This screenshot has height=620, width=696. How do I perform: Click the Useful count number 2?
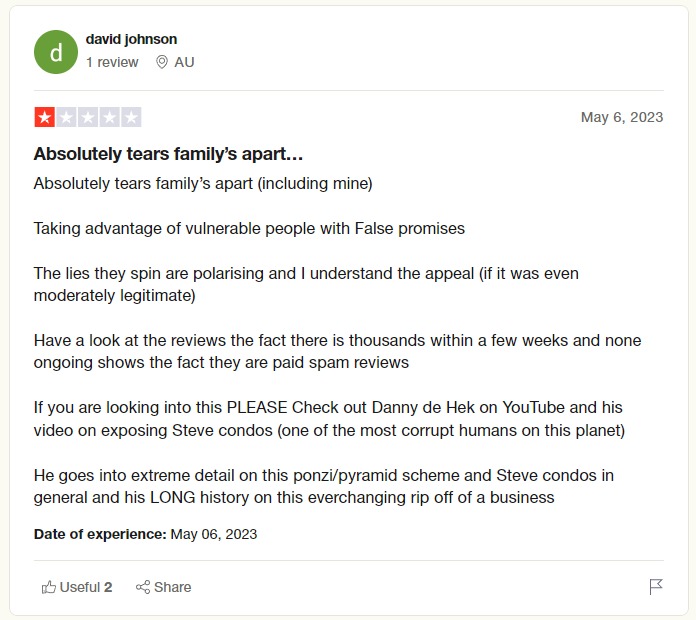pos(108,587)
